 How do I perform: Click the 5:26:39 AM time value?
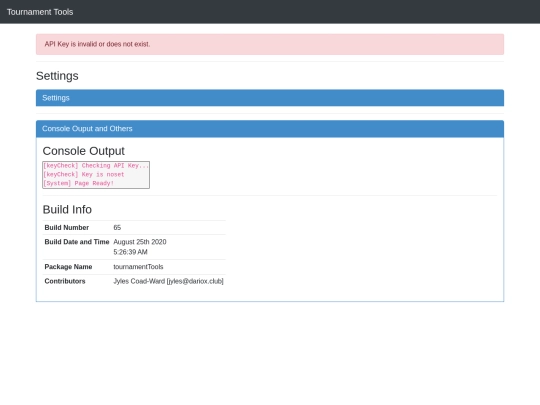point(131,252)
